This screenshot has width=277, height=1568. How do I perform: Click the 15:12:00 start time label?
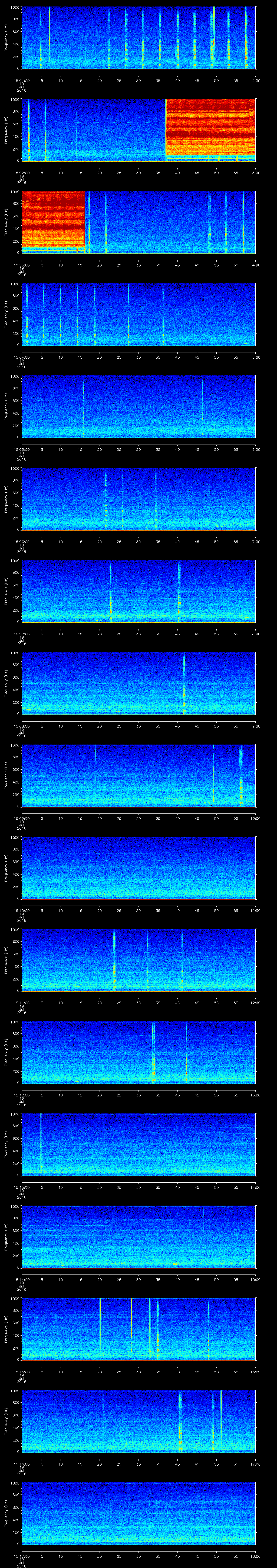coord(22,1095)
